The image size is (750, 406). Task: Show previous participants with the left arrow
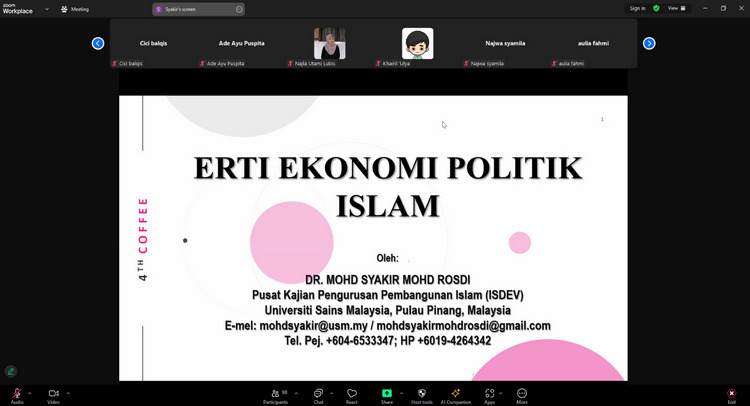click(98, 44)
